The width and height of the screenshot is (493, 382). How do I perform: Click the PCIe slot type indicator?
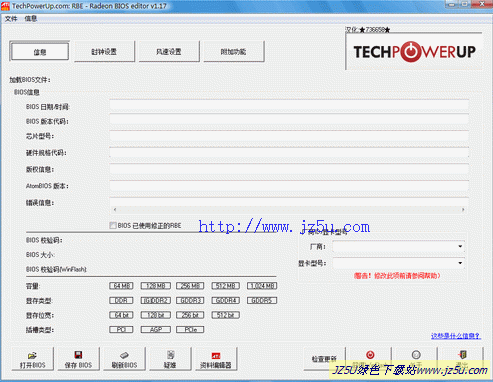click(190, 330)
